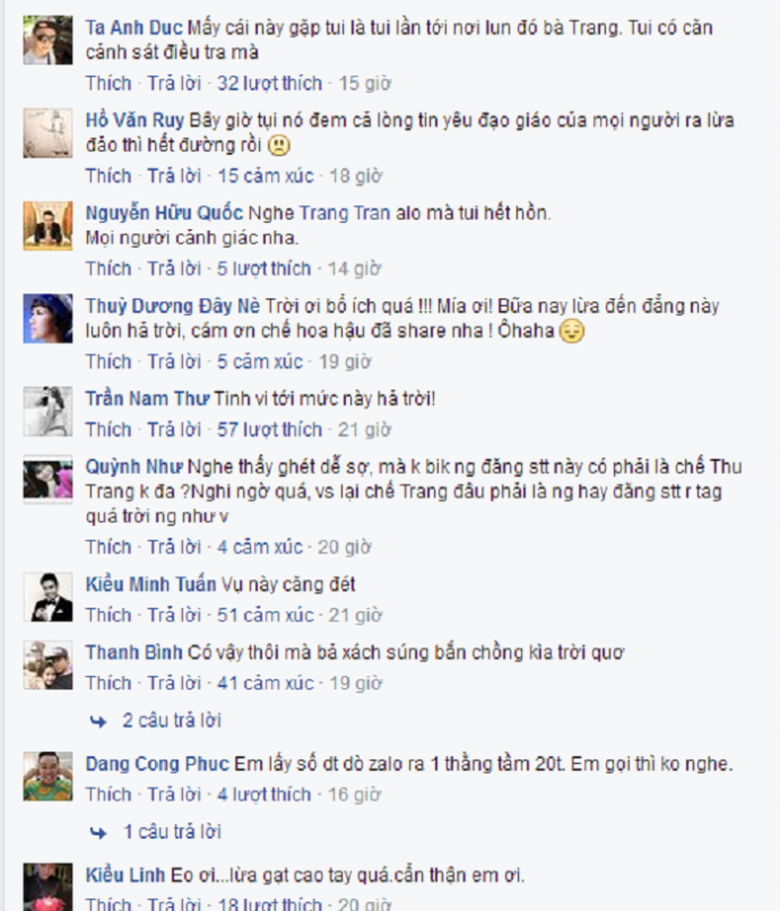Reply to Quỳnh Như's comment via Trả lời
The width and height of the screenshot is (780, 911).
174,547
